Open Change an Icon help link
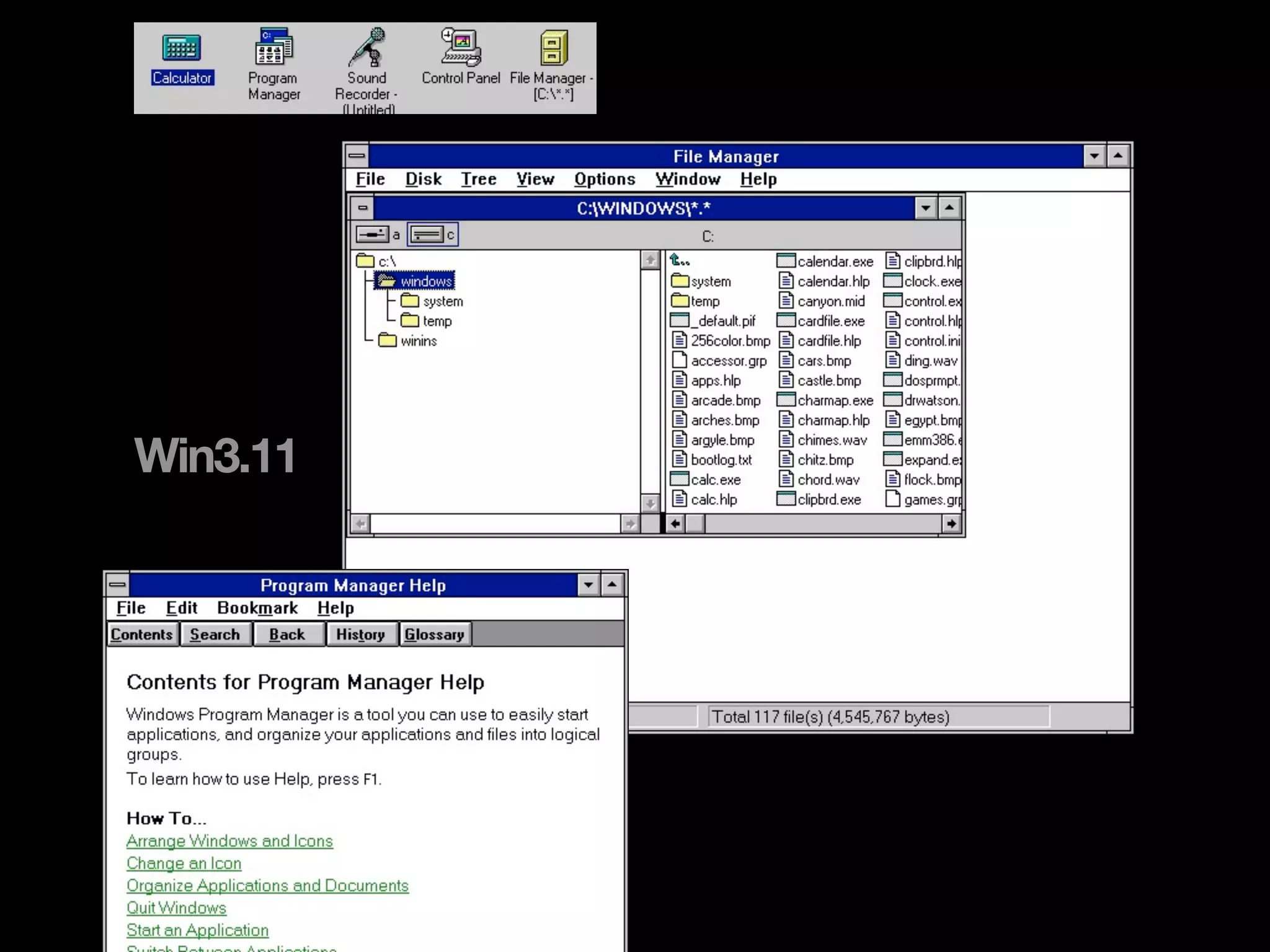1270x952 pixels. pyautogui.click(x=184, y=863)
